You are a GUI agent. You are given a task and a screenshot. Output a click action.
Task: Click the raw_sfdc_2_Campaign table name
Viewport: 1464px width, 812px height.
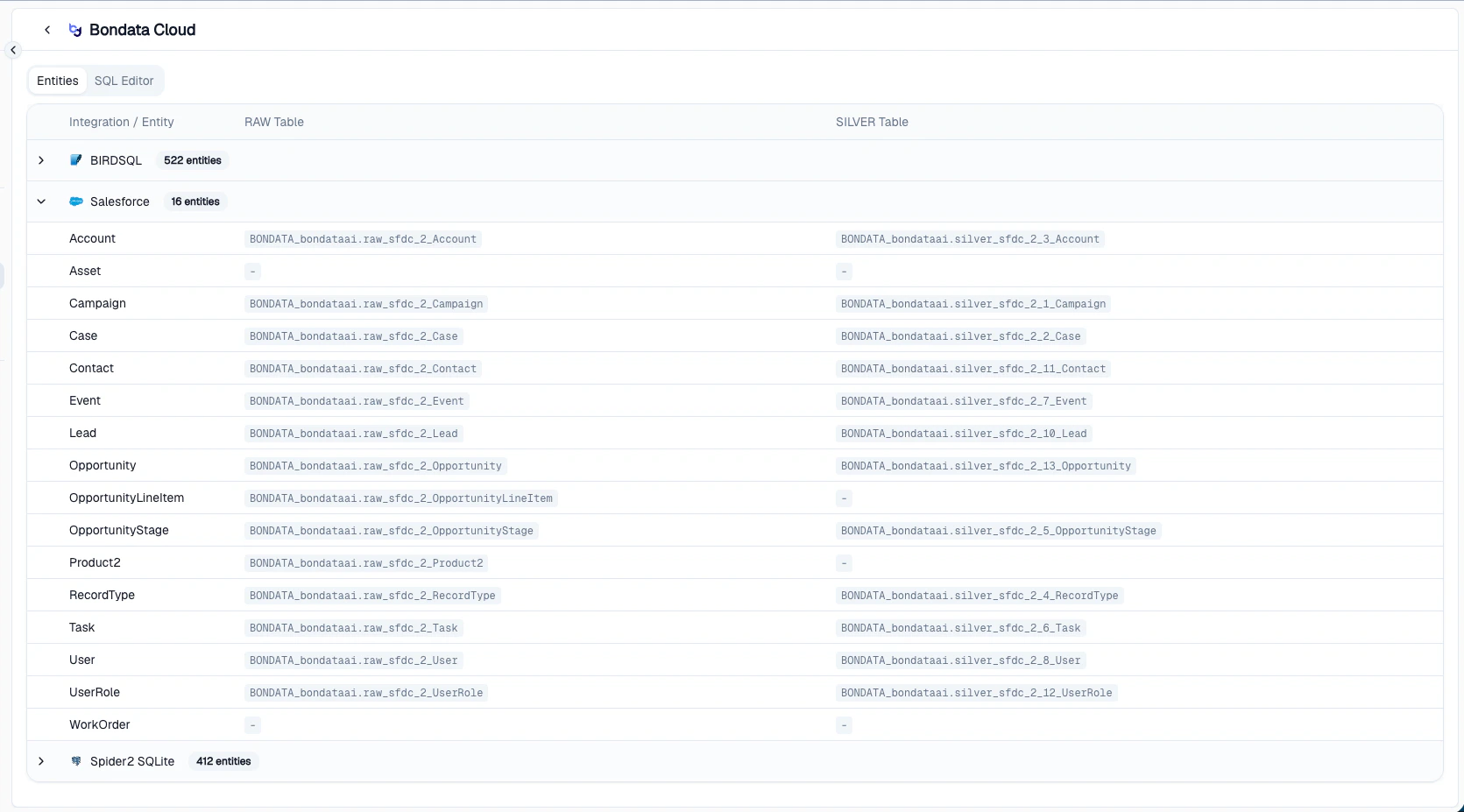click(x=366, y=304)
